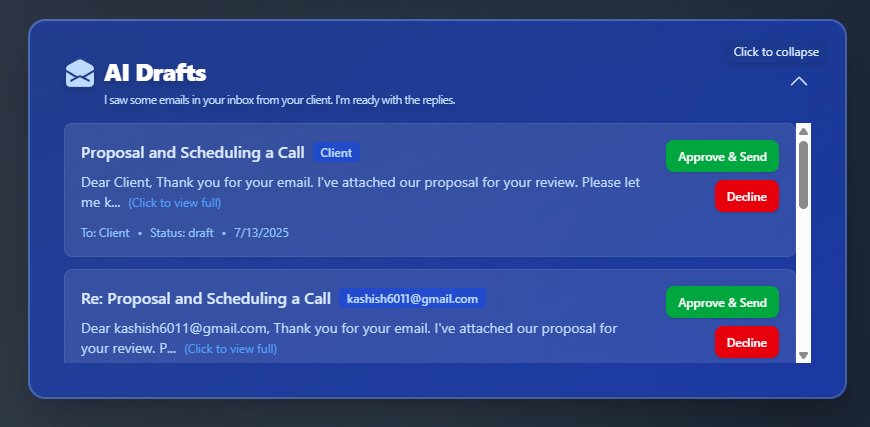Screen dimensions: 870x427
Task: Open full text of first draft
Action: 175,203
